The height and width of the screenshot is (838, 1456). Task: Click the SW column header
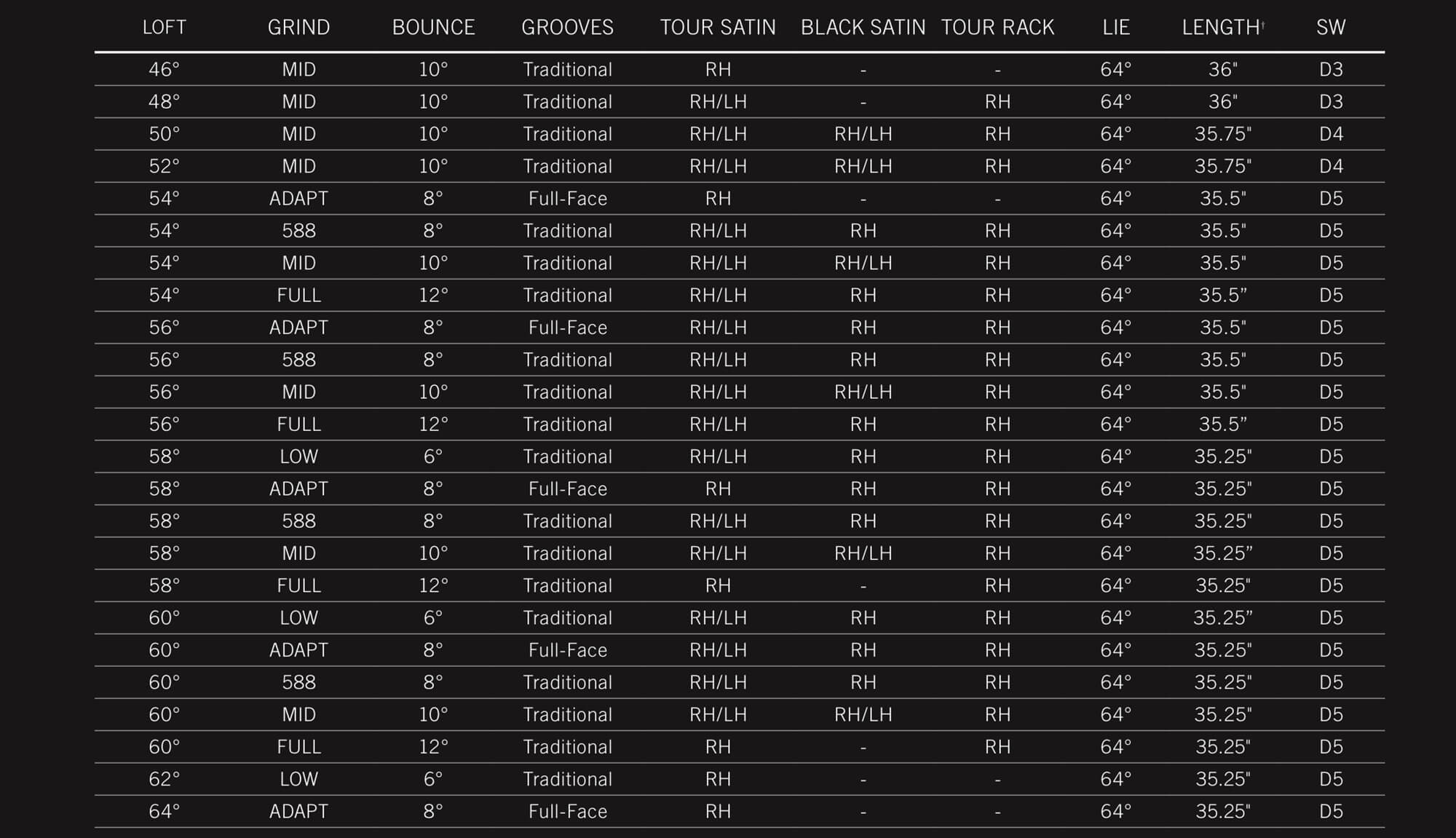[1331, 28]
